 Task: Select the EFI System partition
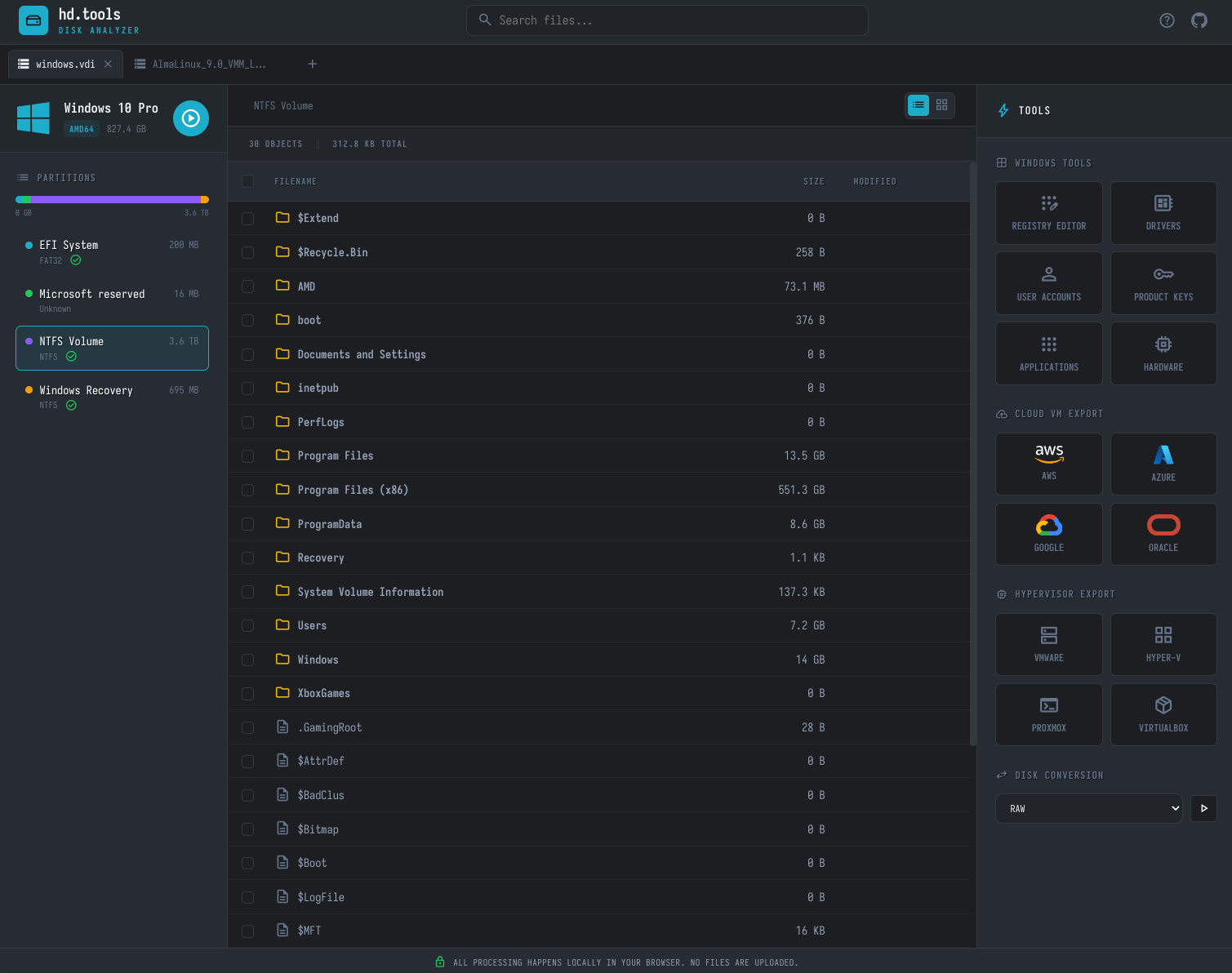click(x=112, y=251)
